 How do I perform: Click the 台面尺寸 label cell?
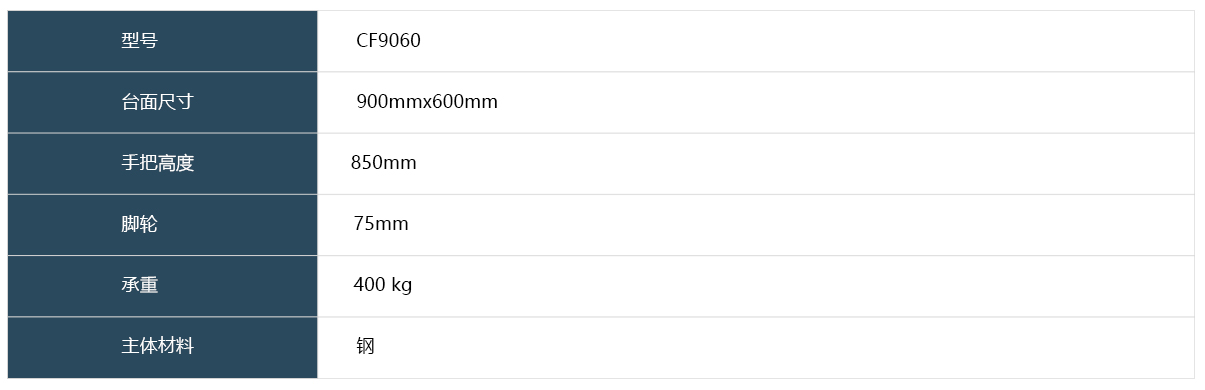pyautogui.click(x=163, y=102)
